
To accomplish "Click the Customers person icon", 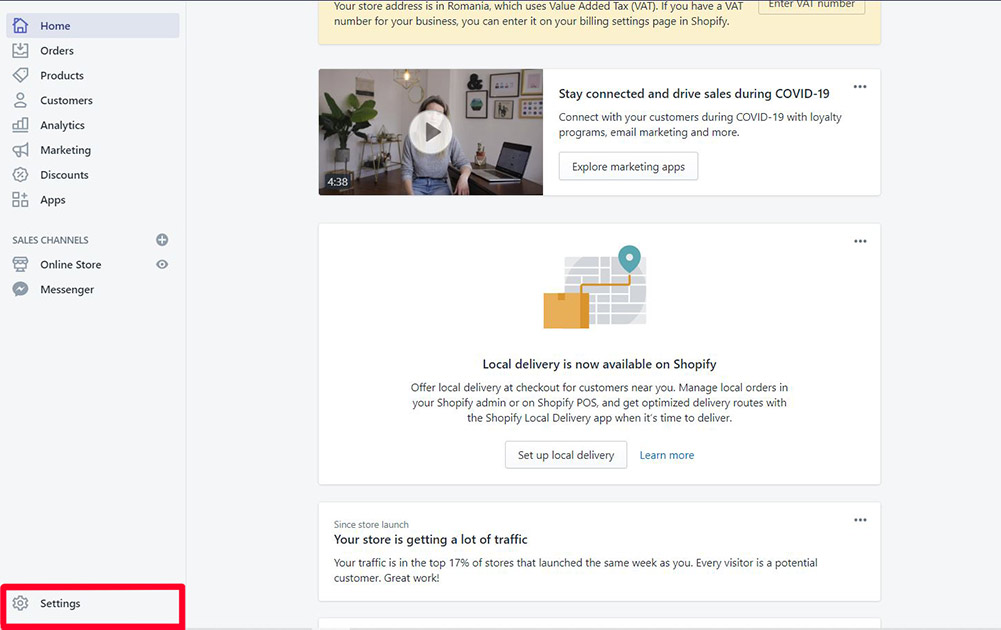I will click(20, 100).
